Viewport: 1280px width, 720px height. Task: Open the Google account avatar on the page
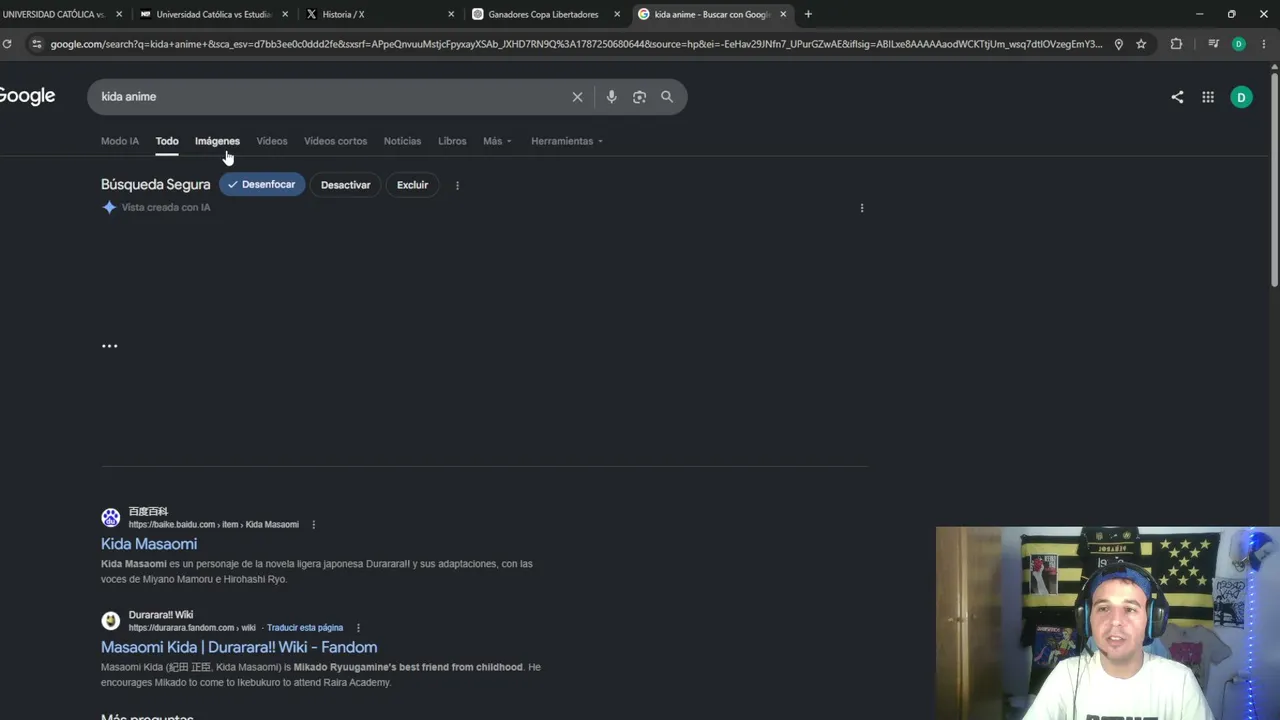pos(1241,97)
